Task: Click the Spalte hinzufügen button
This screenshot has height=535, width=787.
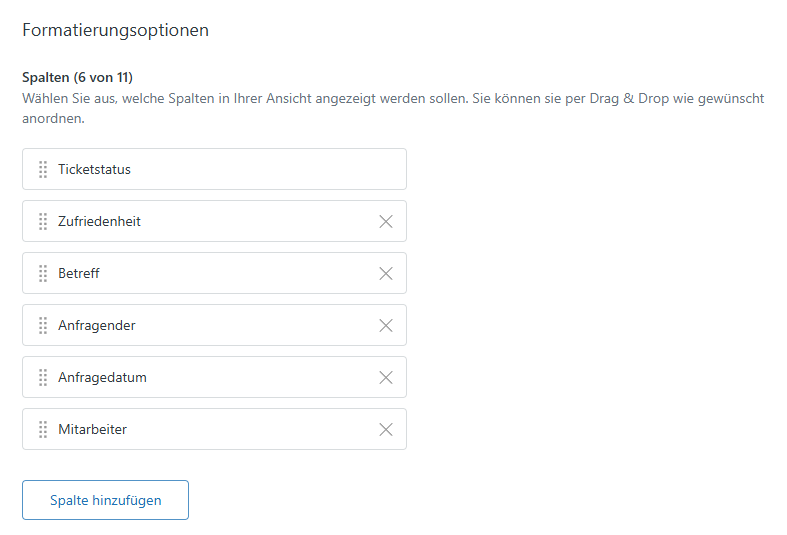Action: point(105,500)
